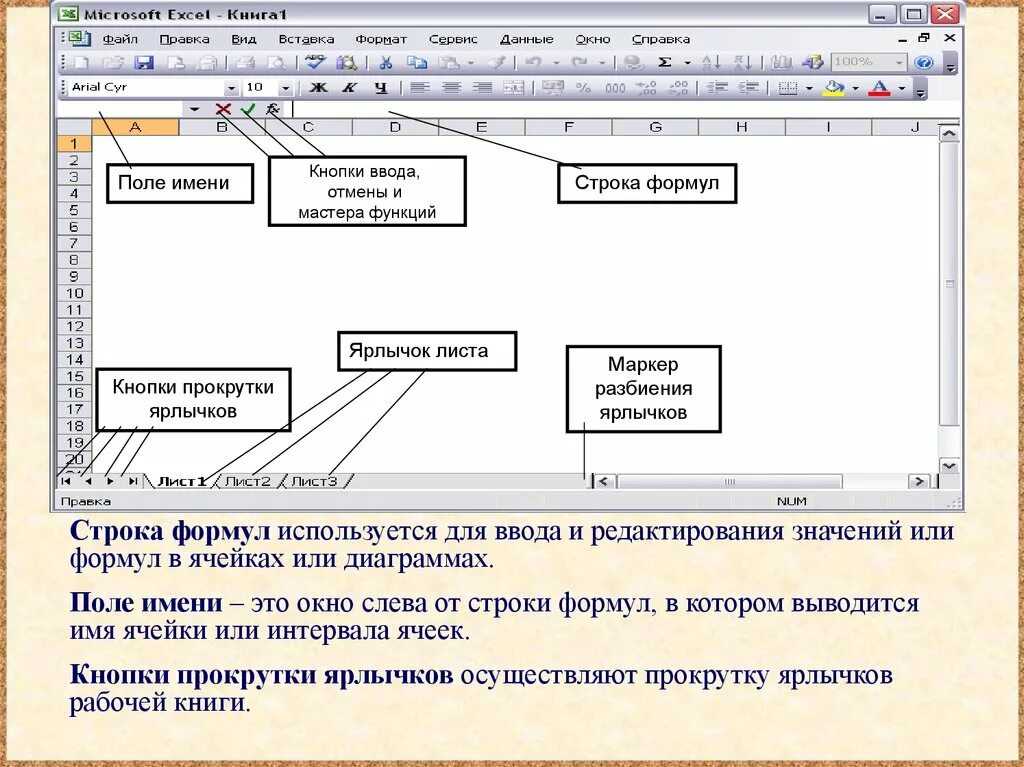Apply the yellow Fill Color bucket
The image size is (1024, 767).
point(835,88)
